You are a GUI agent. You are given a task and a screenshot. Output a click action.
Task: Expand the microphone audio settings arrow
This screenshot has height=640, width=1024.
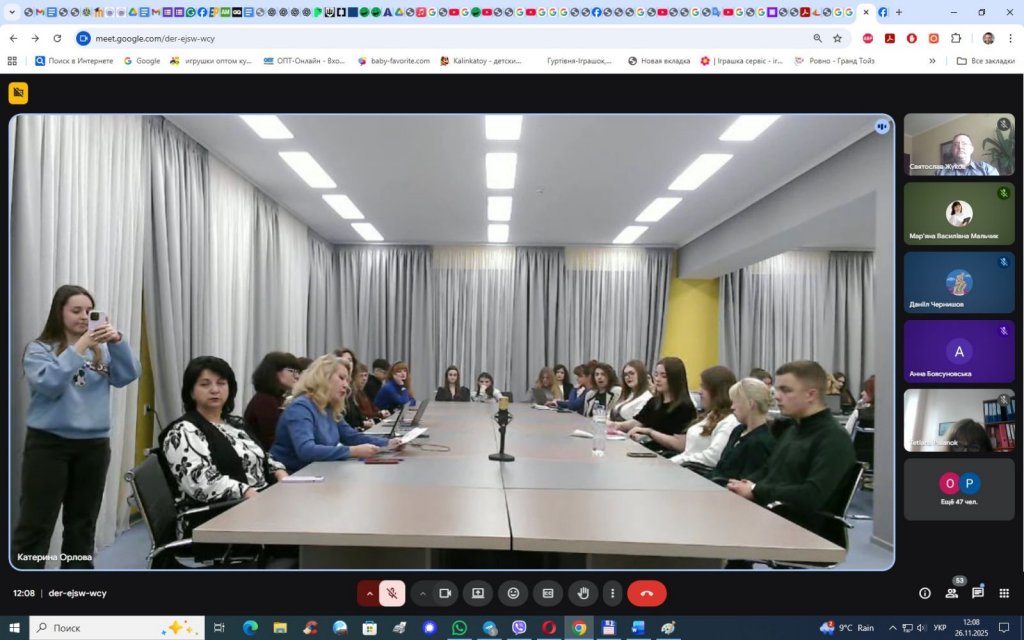[369, 593]
